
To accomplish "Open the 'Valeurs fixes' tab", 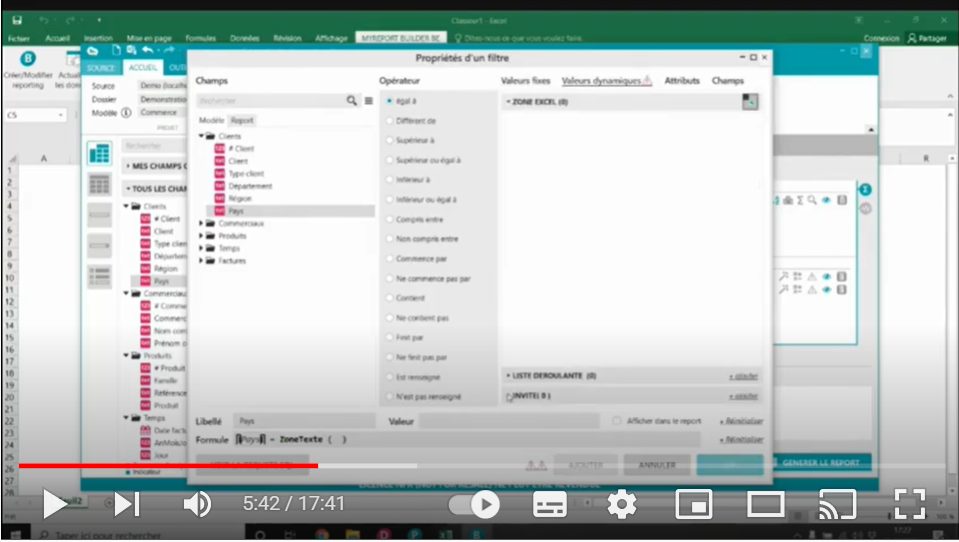I will (x=525, y=80).
